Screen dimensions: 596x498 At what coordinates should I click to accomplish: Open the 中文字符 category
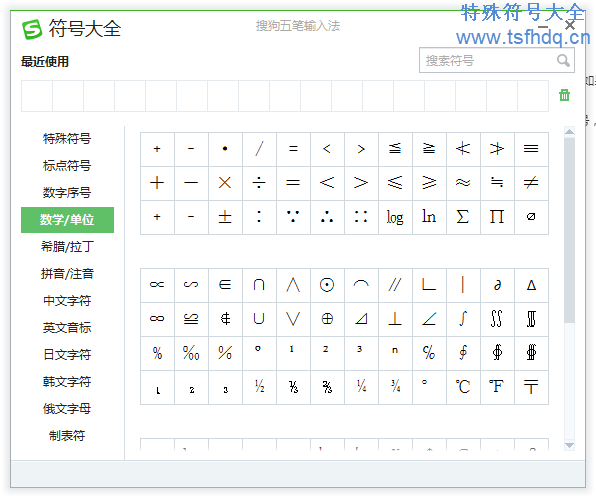pyautogui.click(x=67, y=301)
